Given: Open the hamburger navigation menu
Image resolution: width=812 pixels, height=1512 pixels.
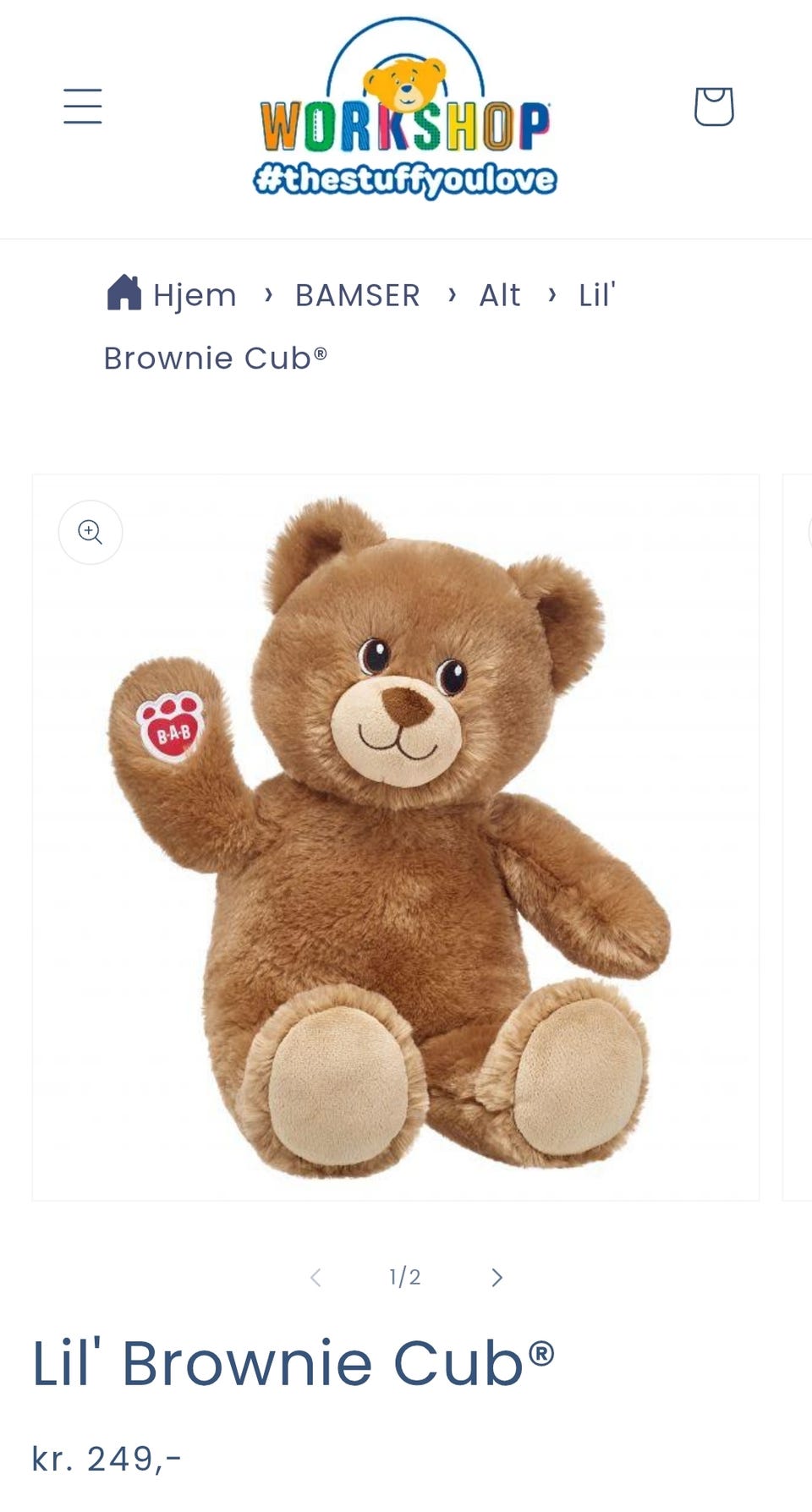Looking at the screenshot, I should (x=83, y=106).
